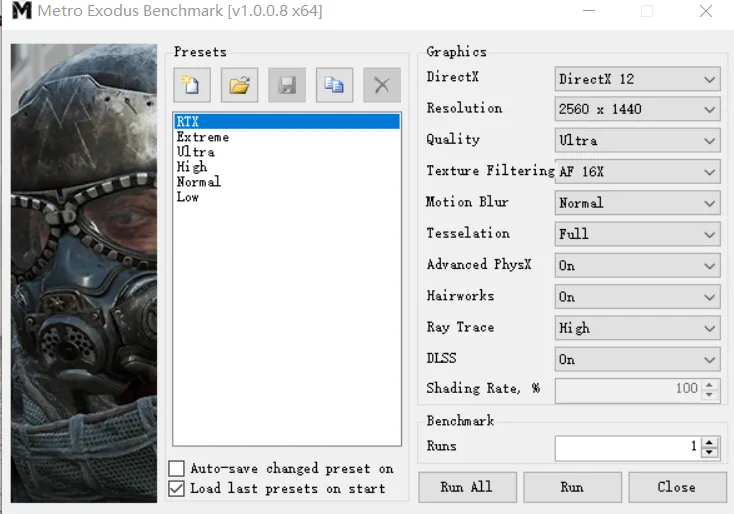The image size is (734, 514).
Task: Click the Run All button
Action: click(x=467, y=487)
